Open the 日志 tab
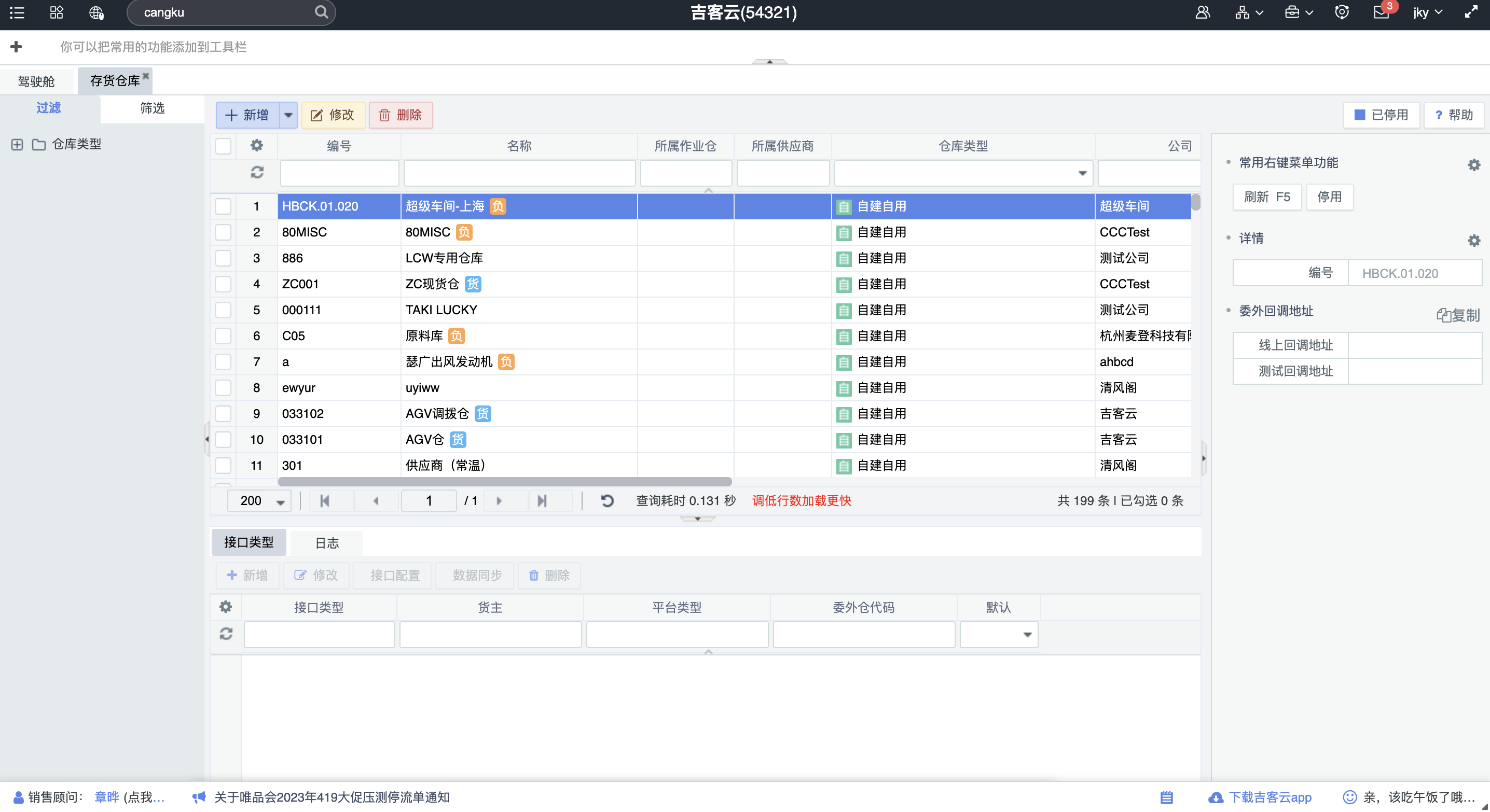1490x812 pixels. coord(327,543)
